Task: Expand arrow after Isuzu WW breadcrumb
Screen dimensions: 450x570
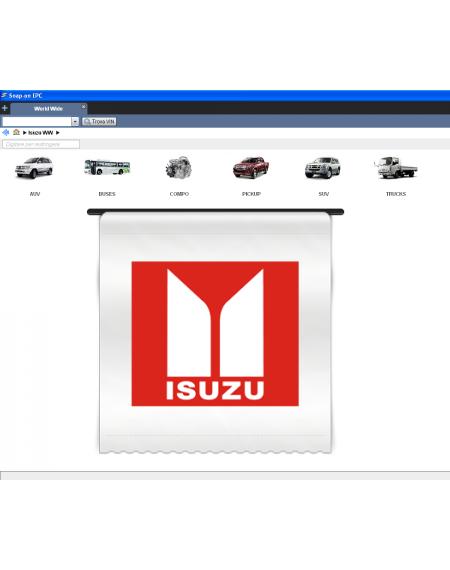Action: click(57, 133)
